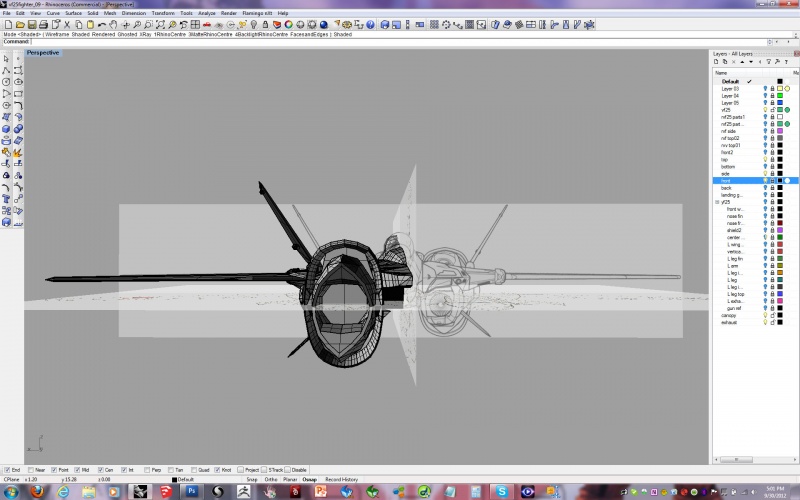Click Record History in the status bar
Viewport: 800px width, 500px height.
pyautogui.click(x=341, y=480)
